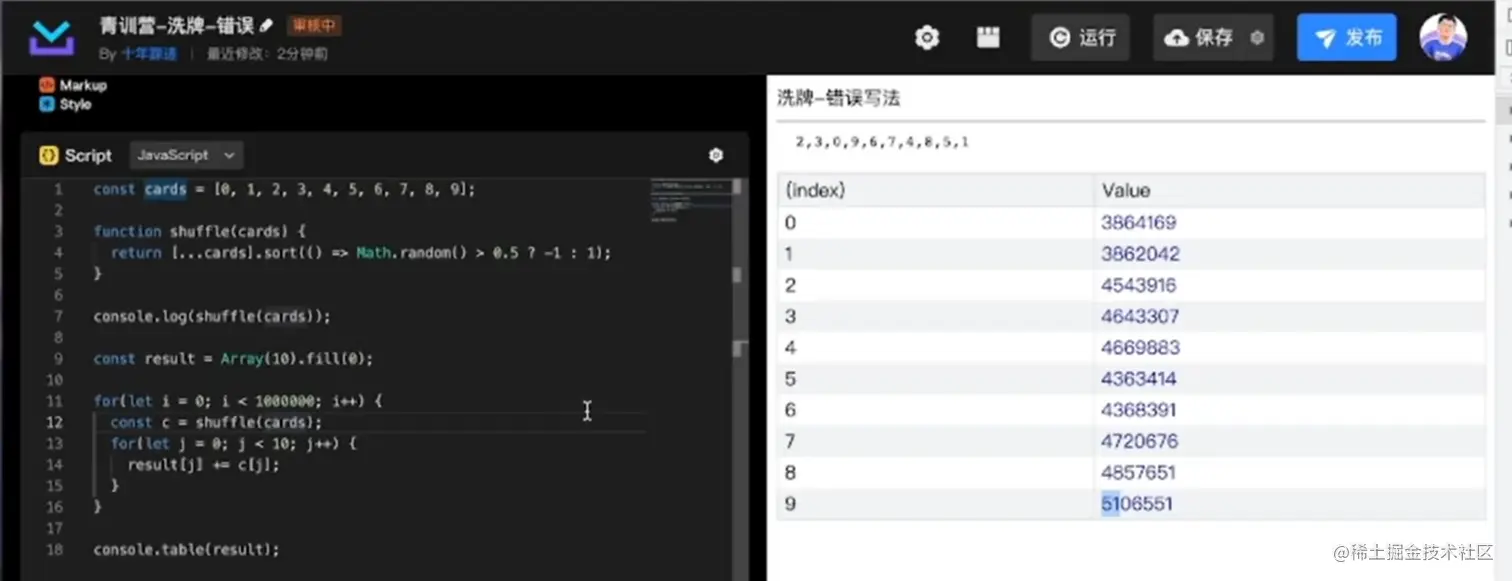Screen dimensions: 1512x581
Task: Select value 4857651 in row 8
Action: pos(1139,472)
